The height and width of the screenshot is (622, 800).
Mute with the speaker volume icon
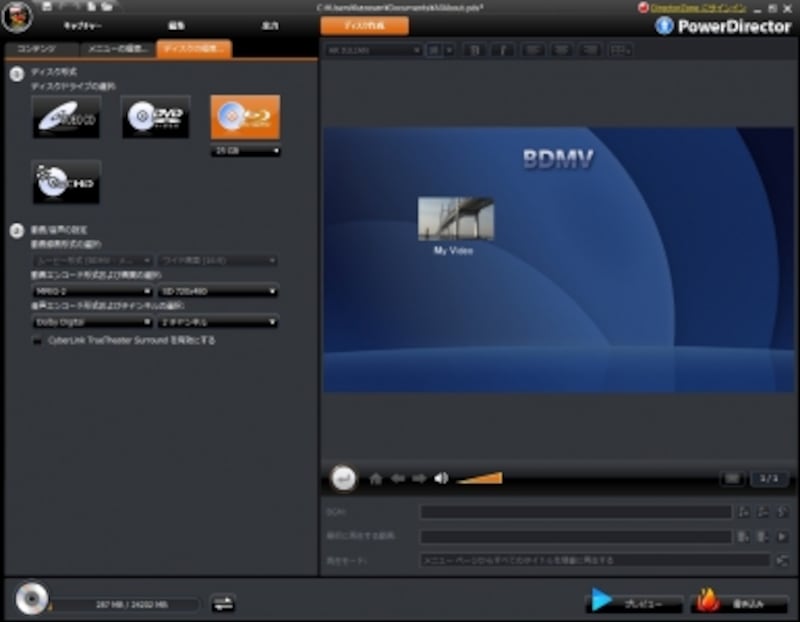click(441, 479)
